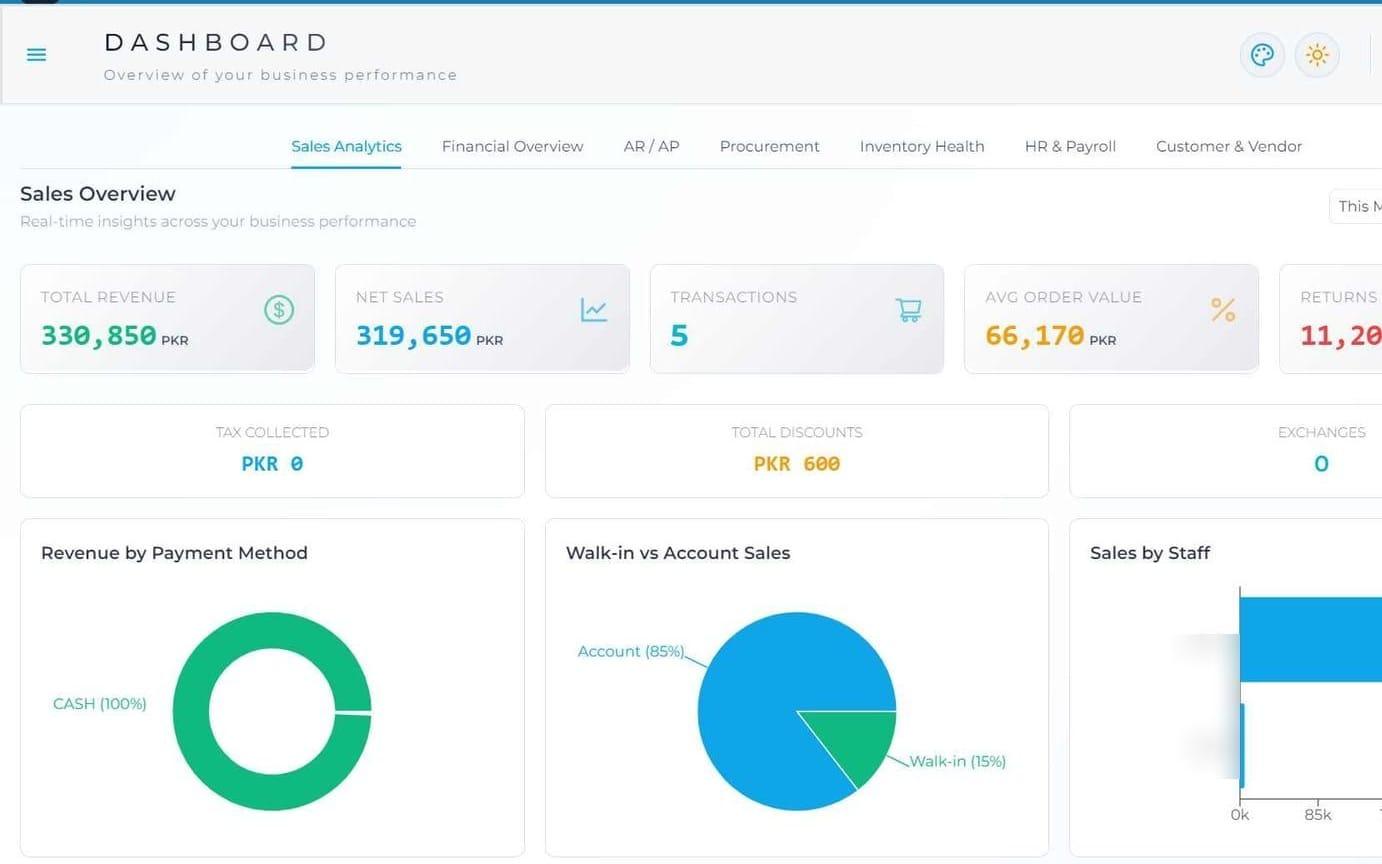Click the percent icon in Avg Order Value
The height and width of the screenshot is (864, 1382).
(1223, 310)
